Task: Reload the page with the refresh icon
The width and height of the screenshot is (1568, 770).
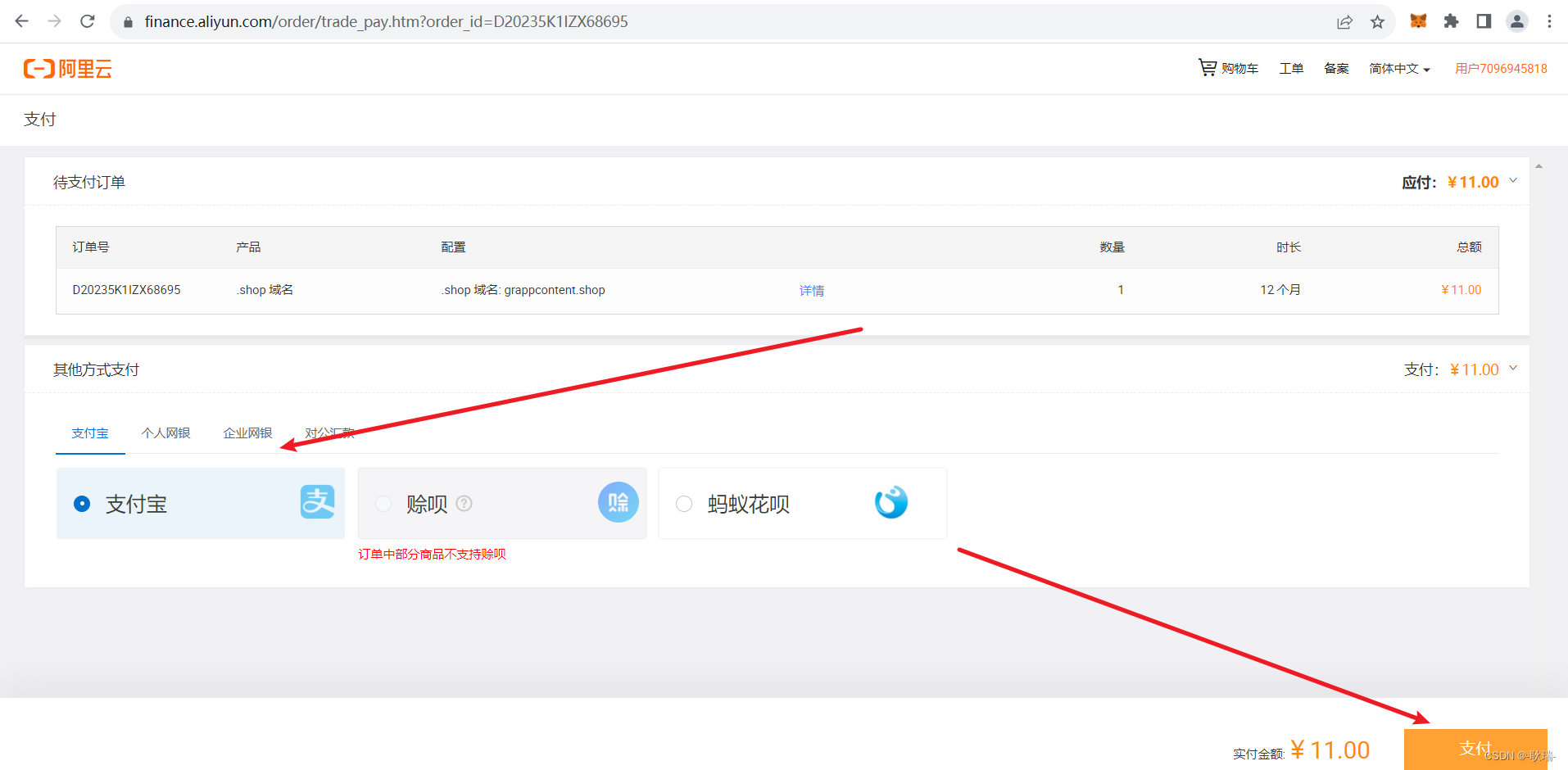Action: [x=88, y=21]
